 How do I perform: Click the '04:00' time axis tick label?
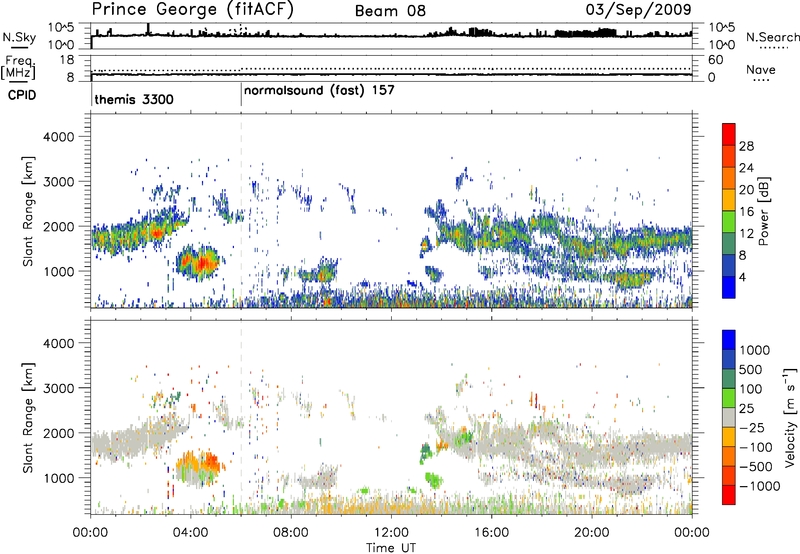coord(190,533)
